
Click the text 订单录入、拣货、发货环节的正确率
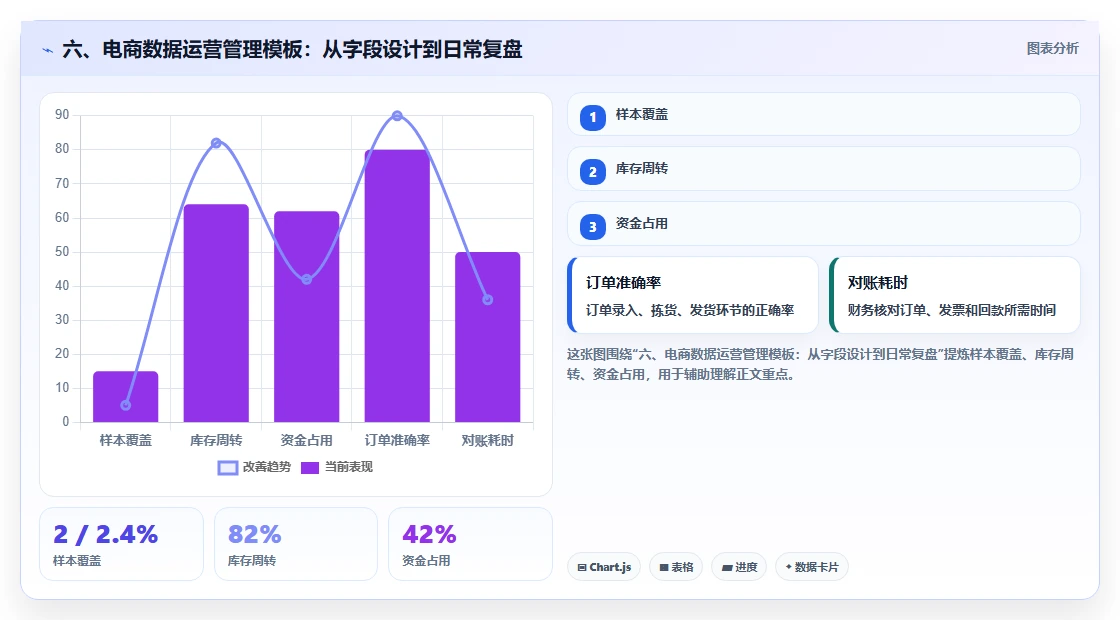point(690,310)
